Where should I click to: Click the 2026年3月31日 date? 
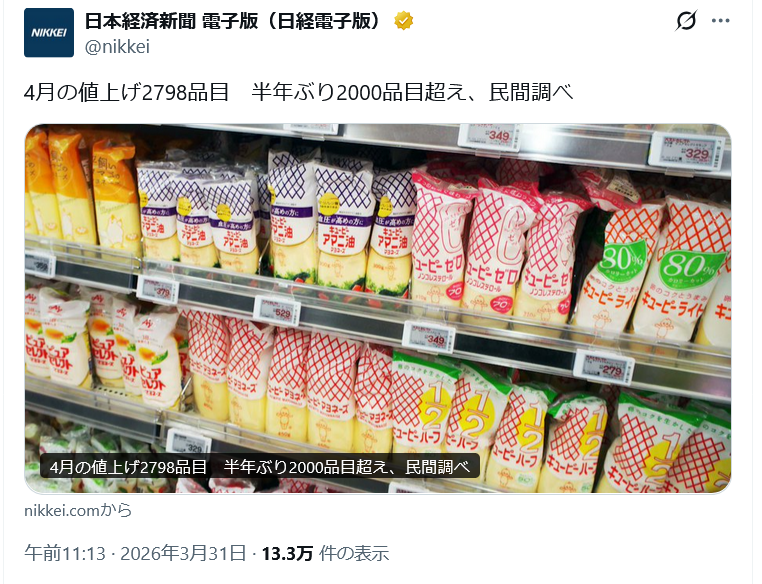(183, 553)
